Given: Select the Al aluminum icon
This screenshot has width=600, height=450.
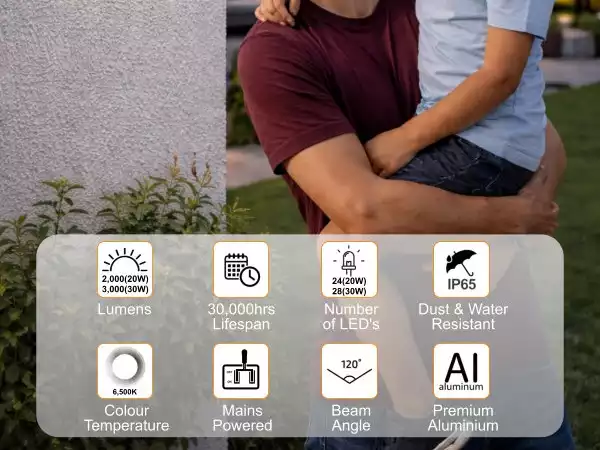Looking at the screenshot, I should pos(462,371).
